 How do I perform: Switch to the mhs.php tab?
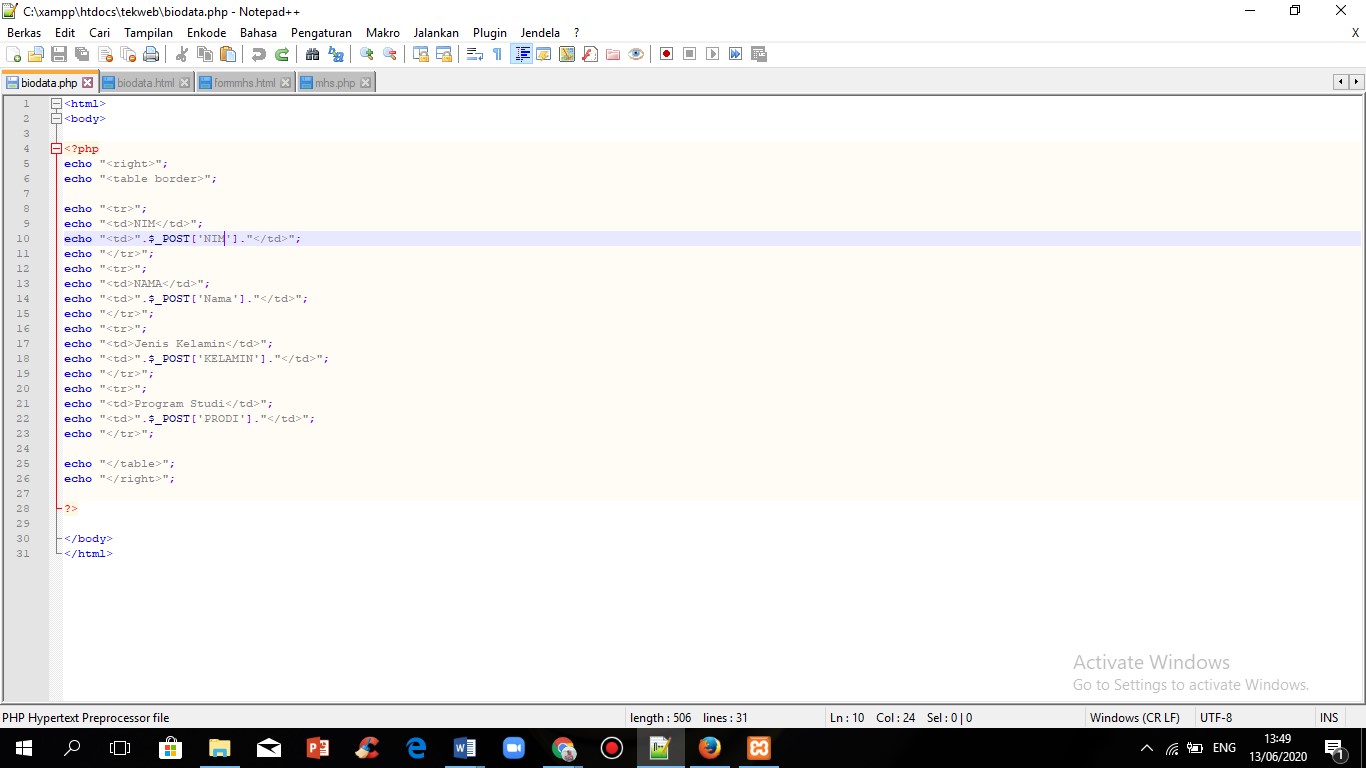pos(335,83)
